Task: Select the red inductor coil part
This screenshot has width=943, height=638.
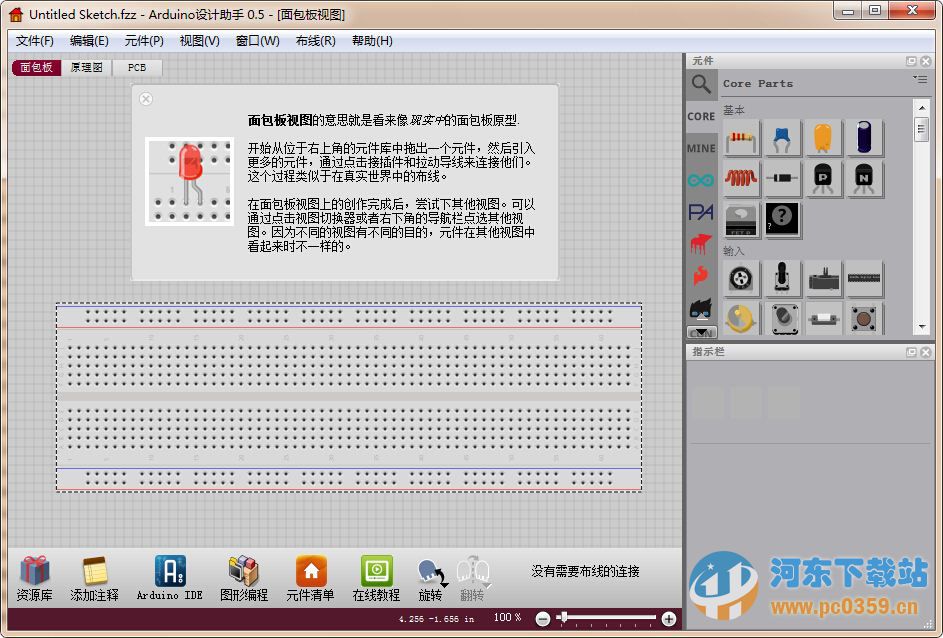Action: (742, 179)
